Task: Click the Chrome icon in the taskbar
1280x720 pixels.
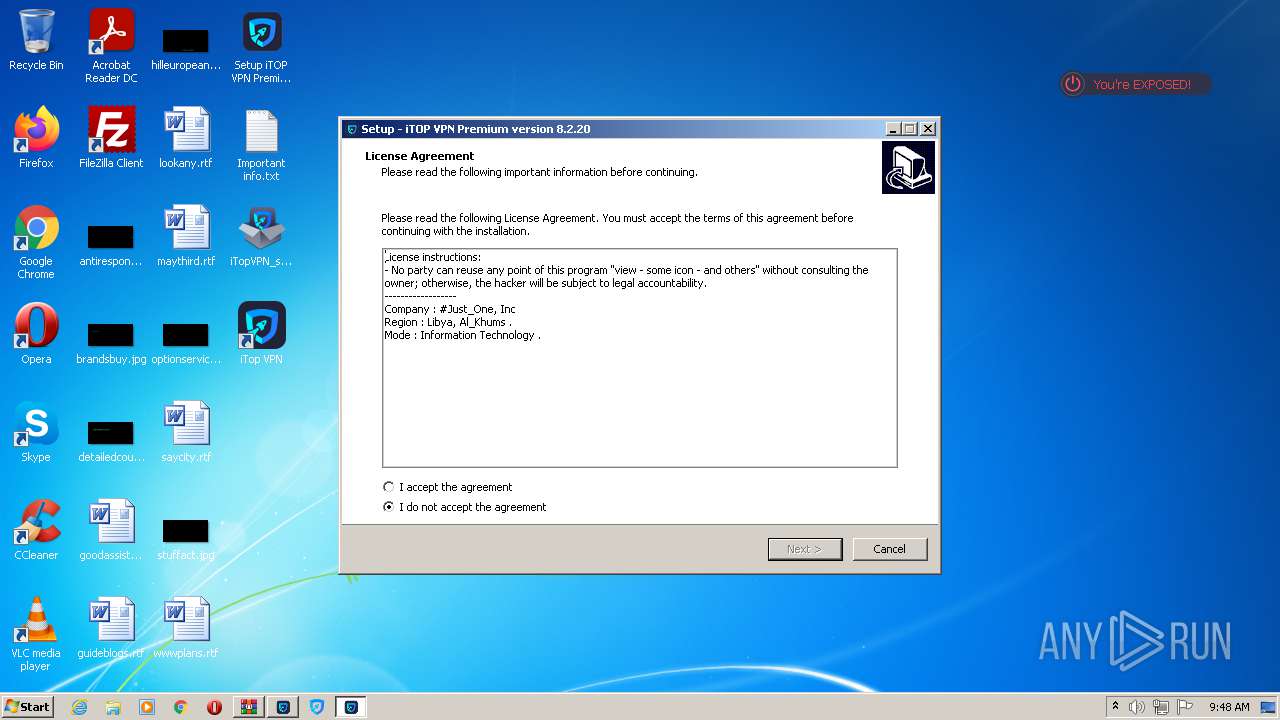Action: pos(181,707)
